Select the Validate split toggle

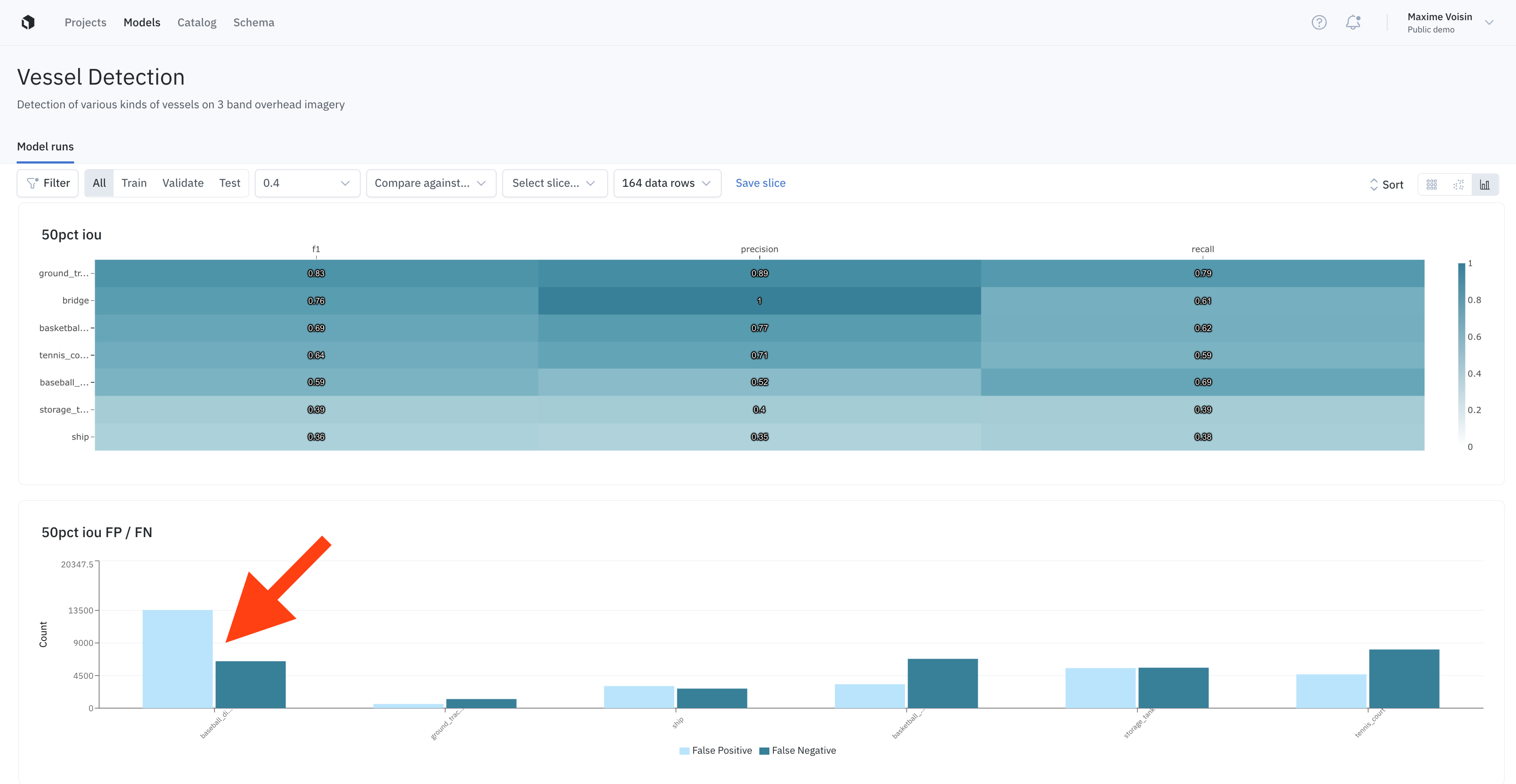pyautogui.click(x=183, y=184)
